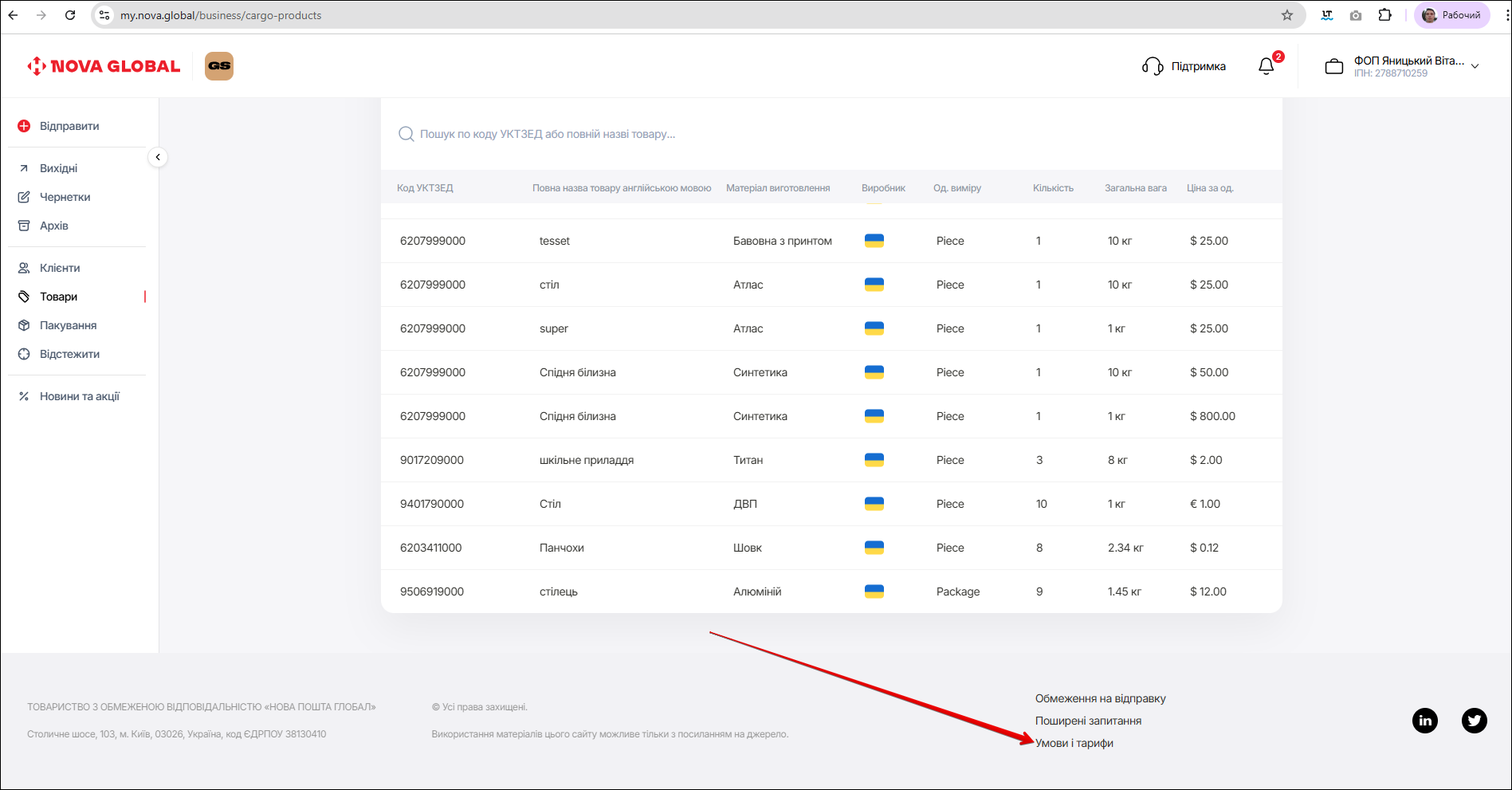Click Ukraine flag in ДВП row

pos(874,504)
